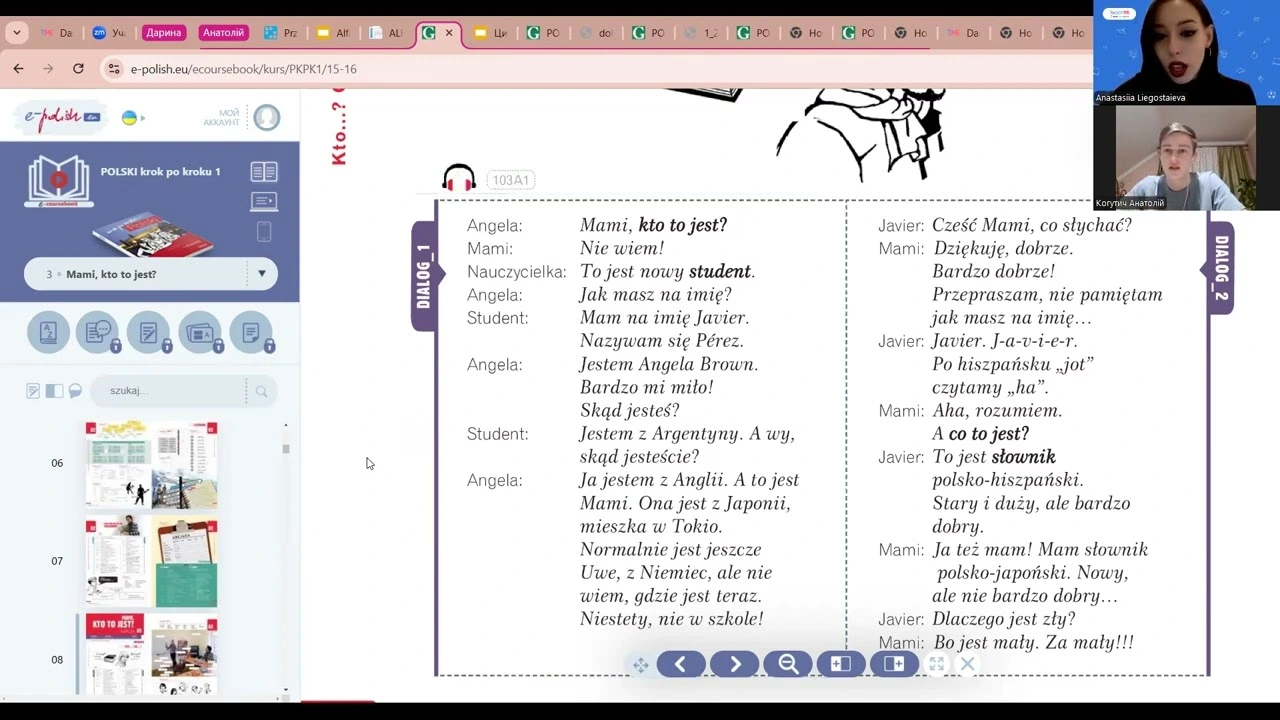
Task: Open the move/drag toolbar handle icon
Action: (640, 665)
